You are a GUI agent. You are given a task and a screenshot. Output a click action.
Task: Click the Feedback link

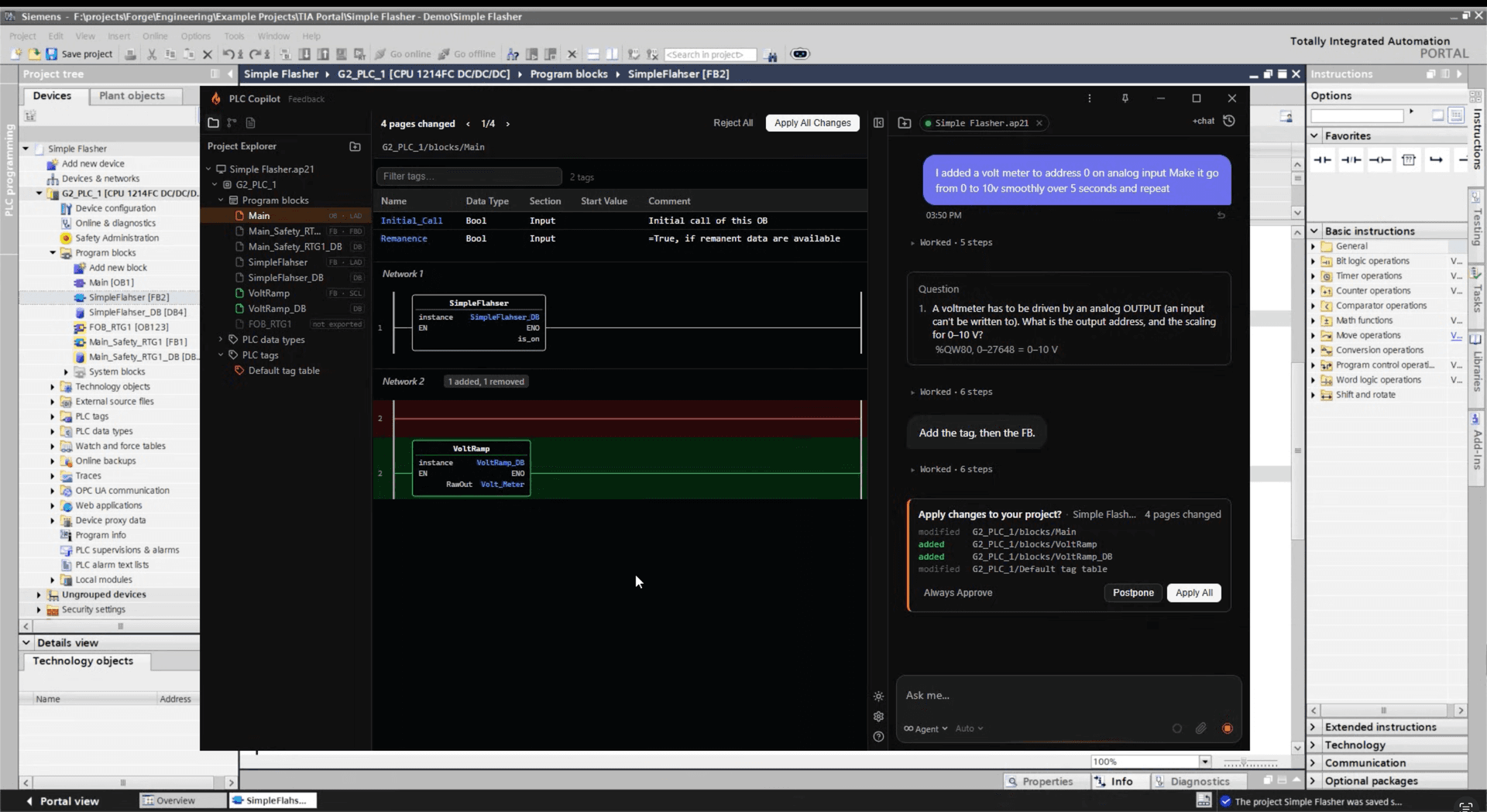(x=306, y=99)
